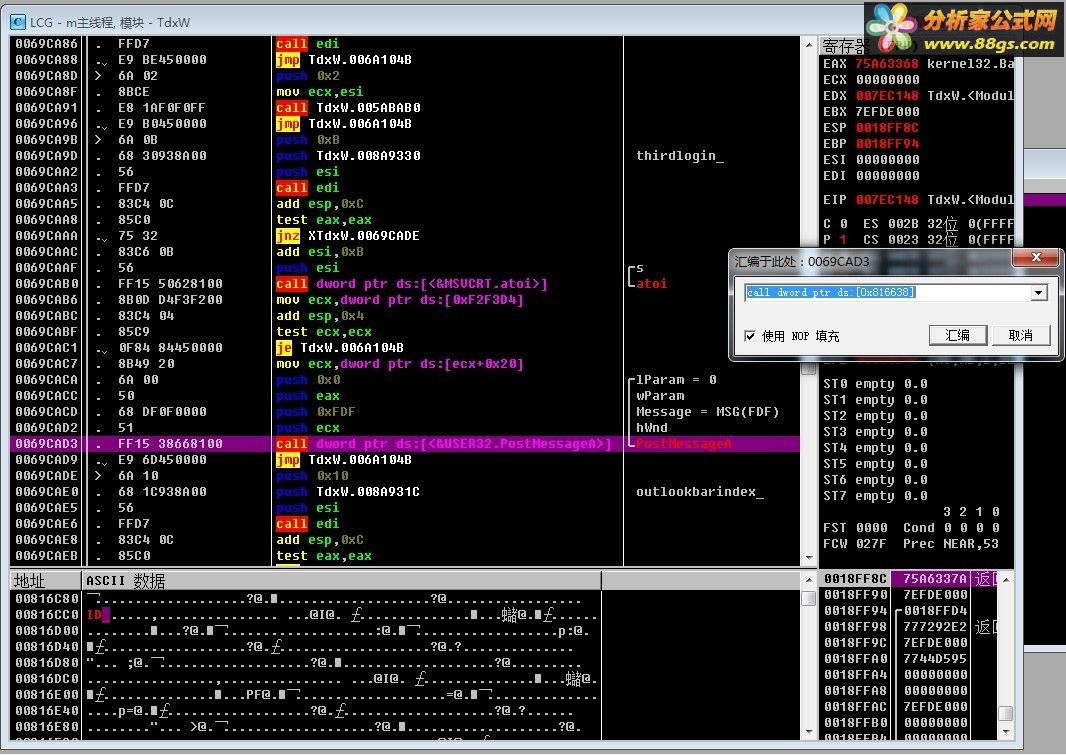Select the ST0 empty FPU register
1066x755 pixels.
coord(875,384)
